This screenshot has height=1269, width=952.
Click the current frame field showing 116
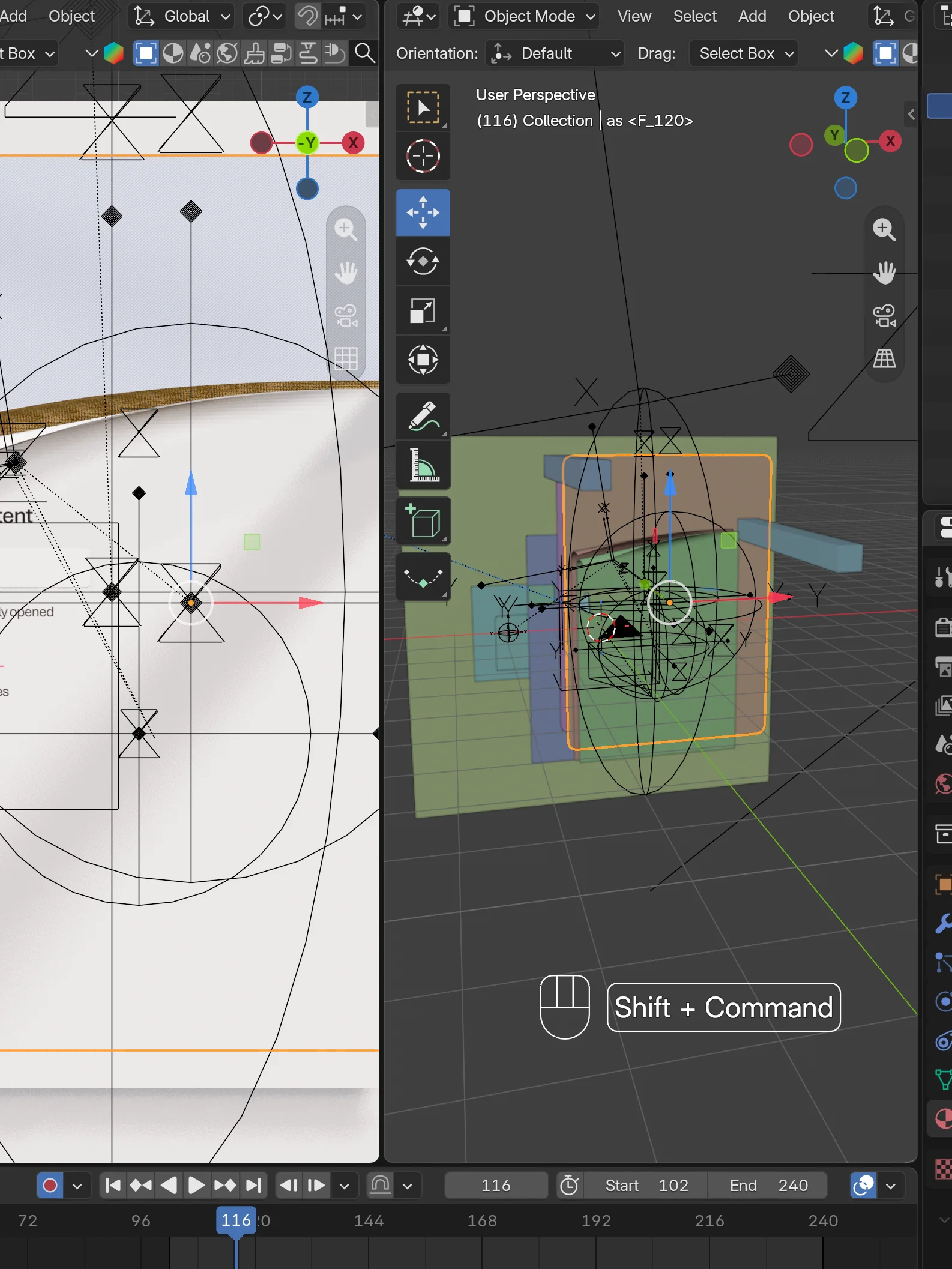(x=496, y=1185)
